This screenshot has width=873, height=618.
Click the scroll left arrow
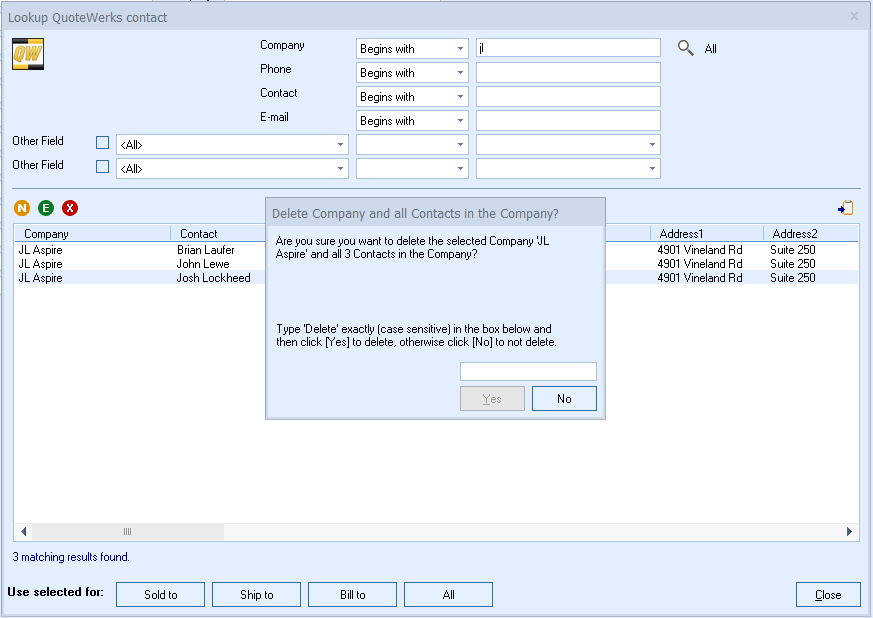[23, 532]
